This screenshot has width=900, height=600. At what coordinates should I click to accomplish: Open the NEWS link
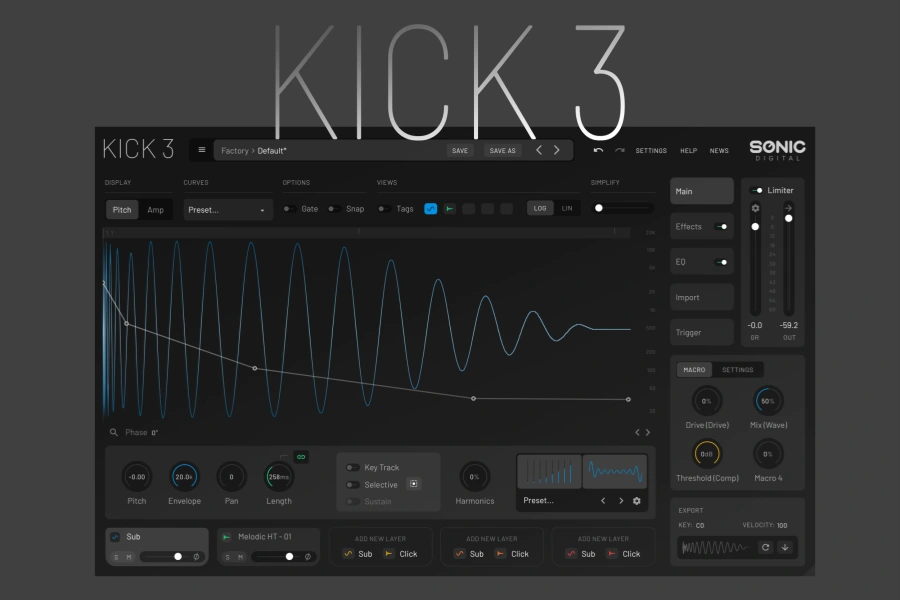719,150
